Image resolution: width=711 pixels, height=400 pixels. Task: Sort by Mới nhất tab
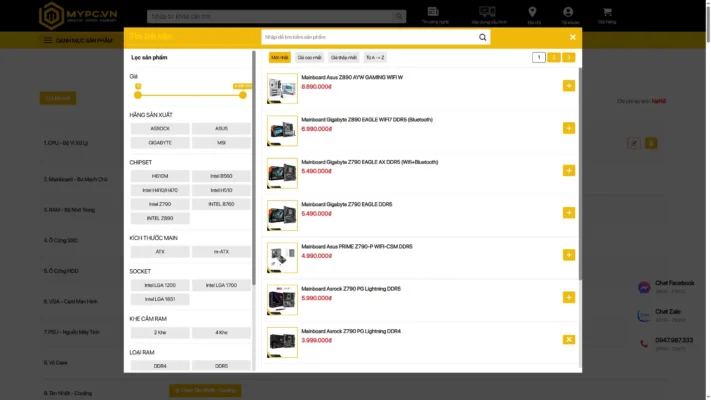click(280, 58)
